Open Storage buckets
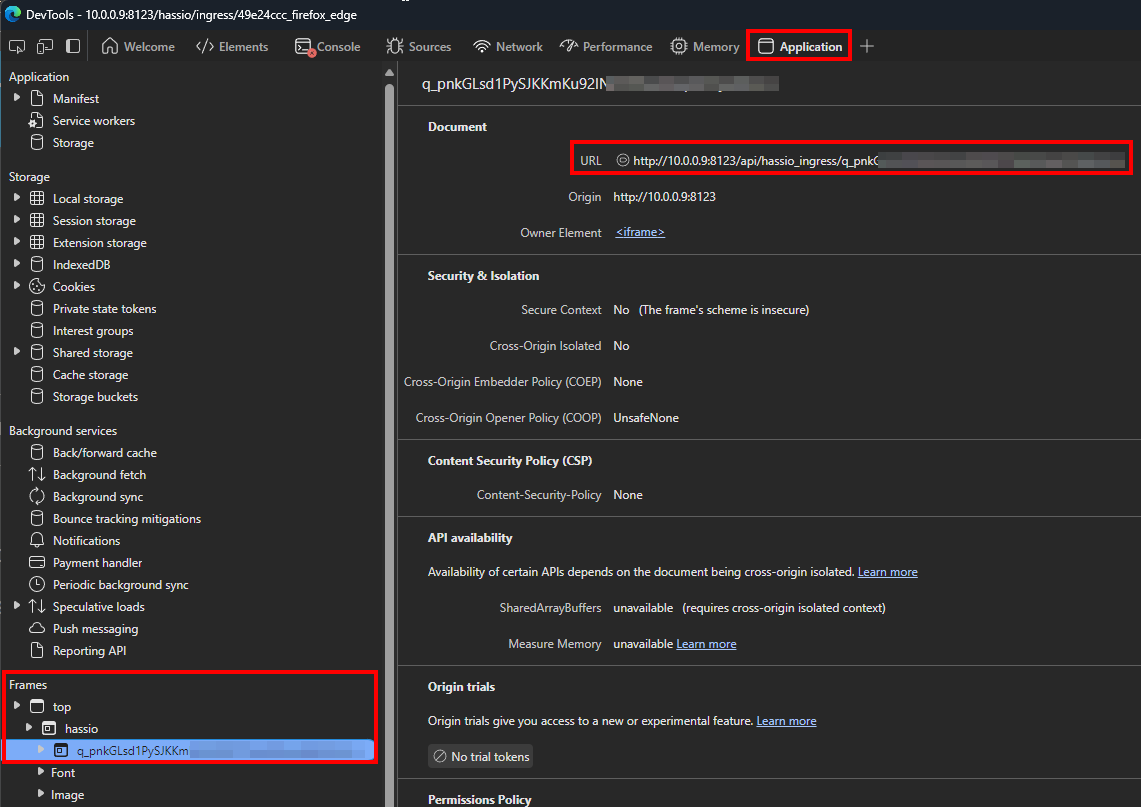The width and height of the screenshot is (1141, 807). click(95, 397)
